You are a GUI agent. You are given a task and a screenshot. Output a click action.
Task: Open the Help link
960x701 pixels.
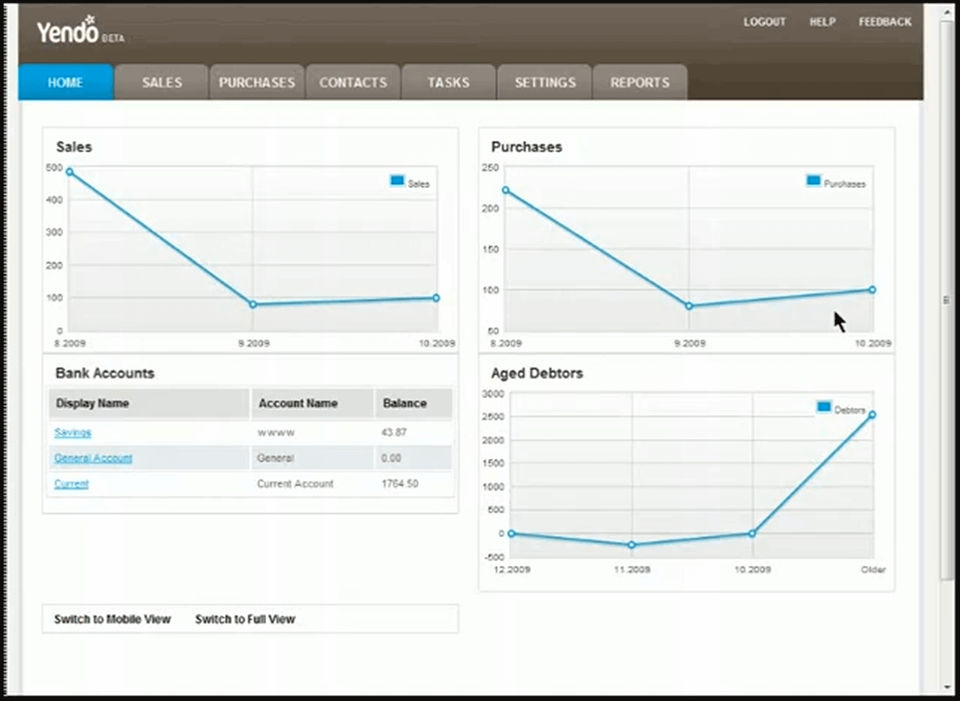(x=822, y=22)
